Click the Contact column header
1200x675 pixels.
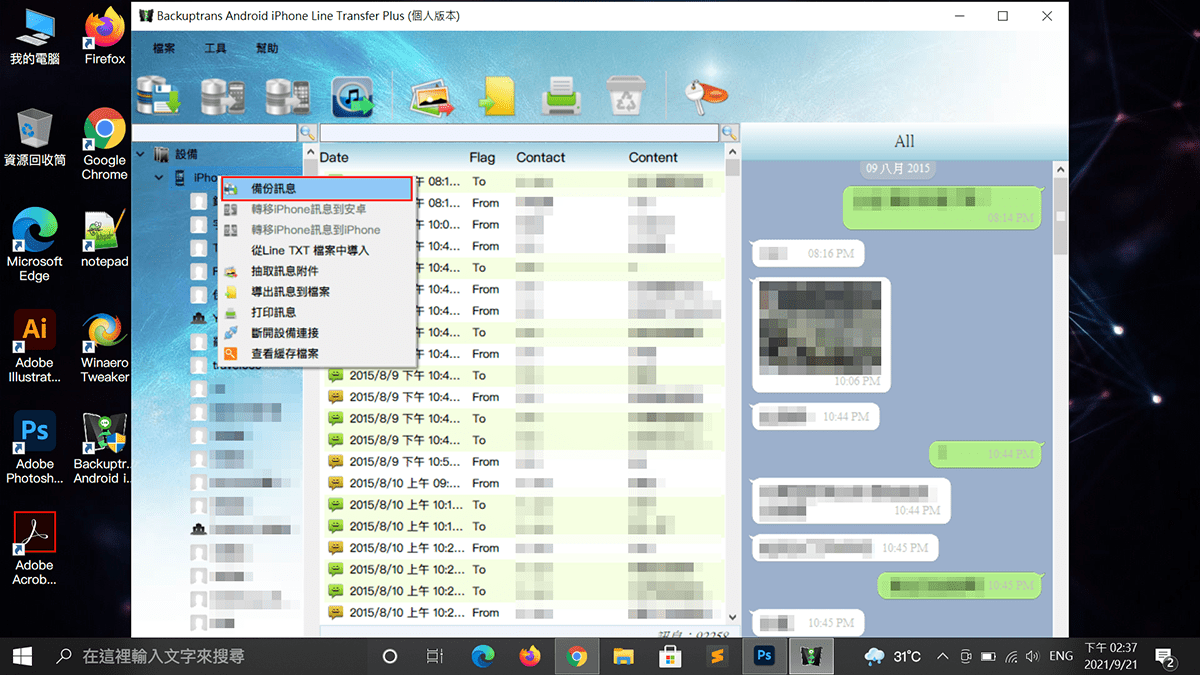(x=540, y=158)
